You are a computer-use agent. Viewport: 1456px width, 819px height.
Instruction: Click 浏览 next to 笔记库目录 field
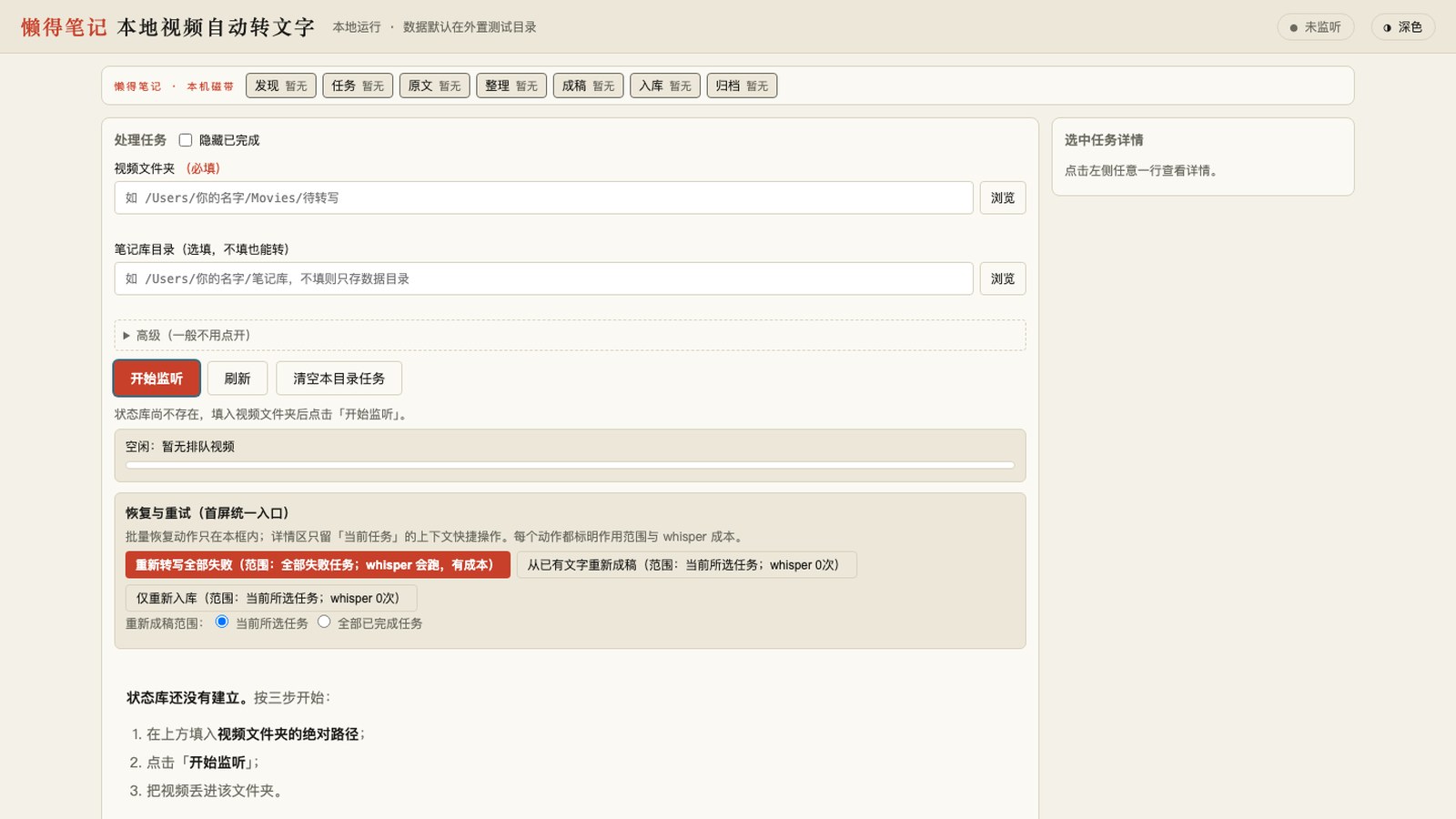coord(1003,278)
